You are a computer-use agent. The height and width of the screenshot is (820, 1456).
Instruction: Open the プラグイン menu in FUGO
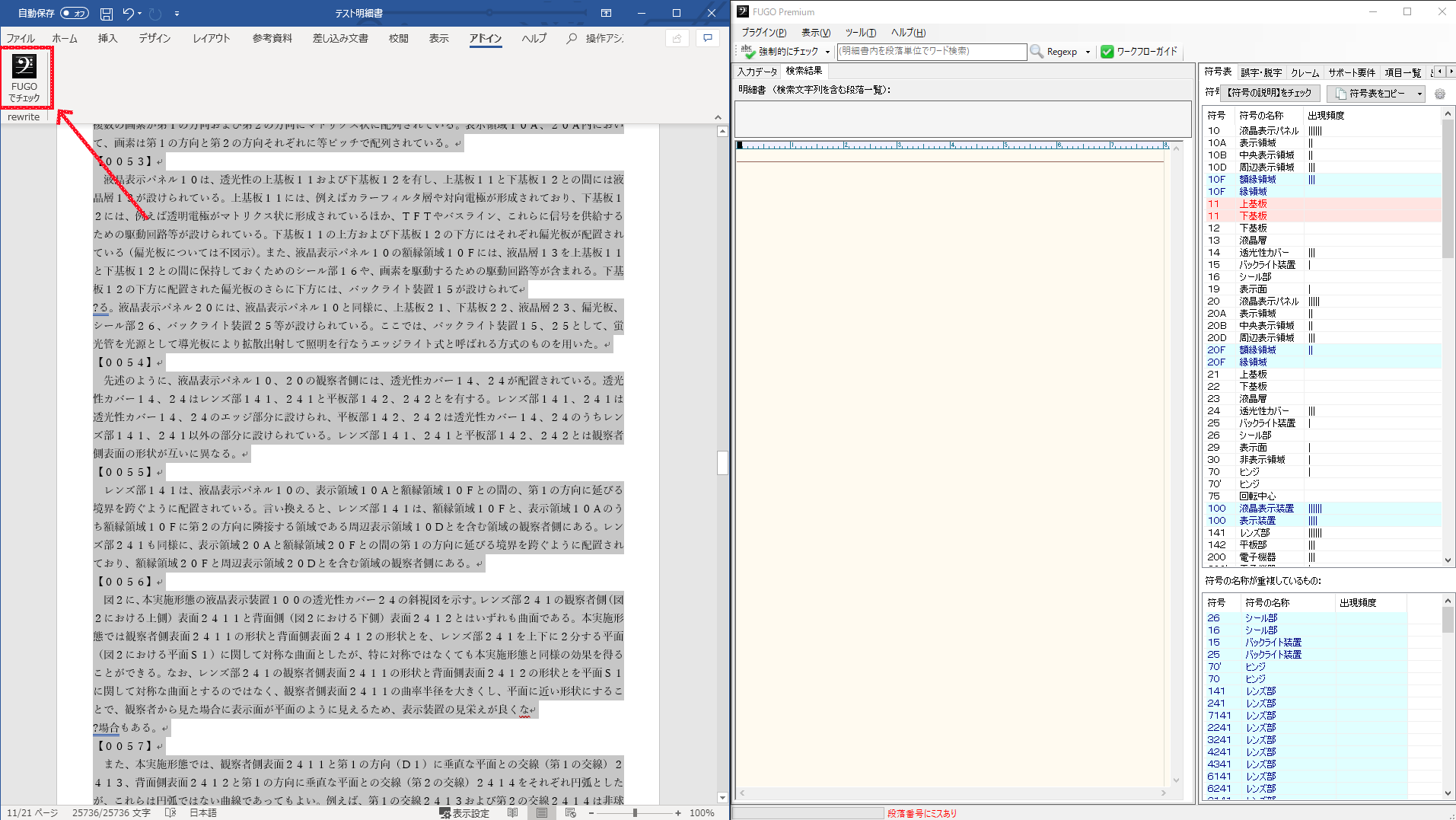click(763, 33)
